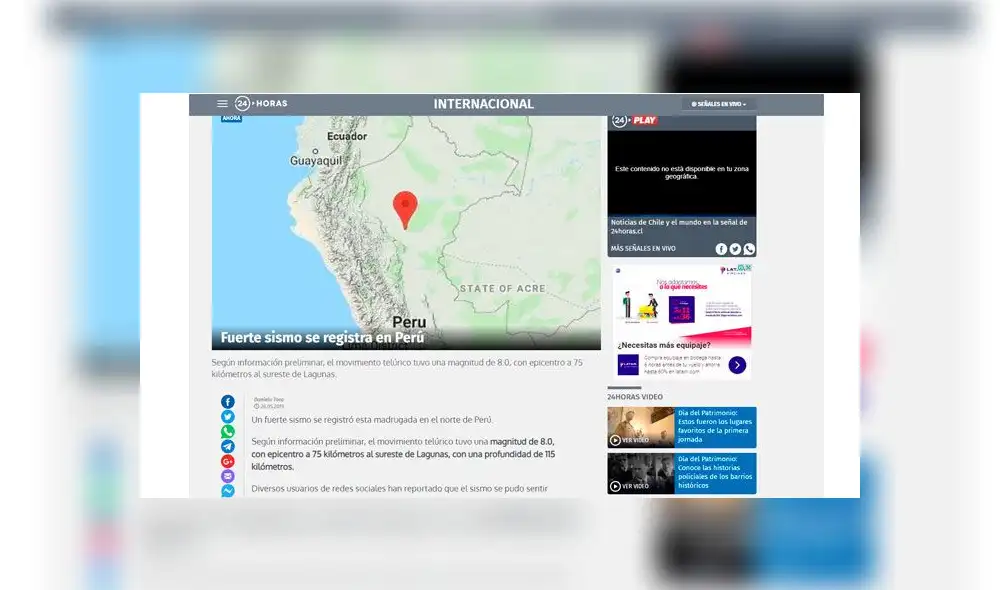The width and height of the screenshot is (1000, 590).
Task: Select the Telegram share icon
Action: tap(227, 446)
